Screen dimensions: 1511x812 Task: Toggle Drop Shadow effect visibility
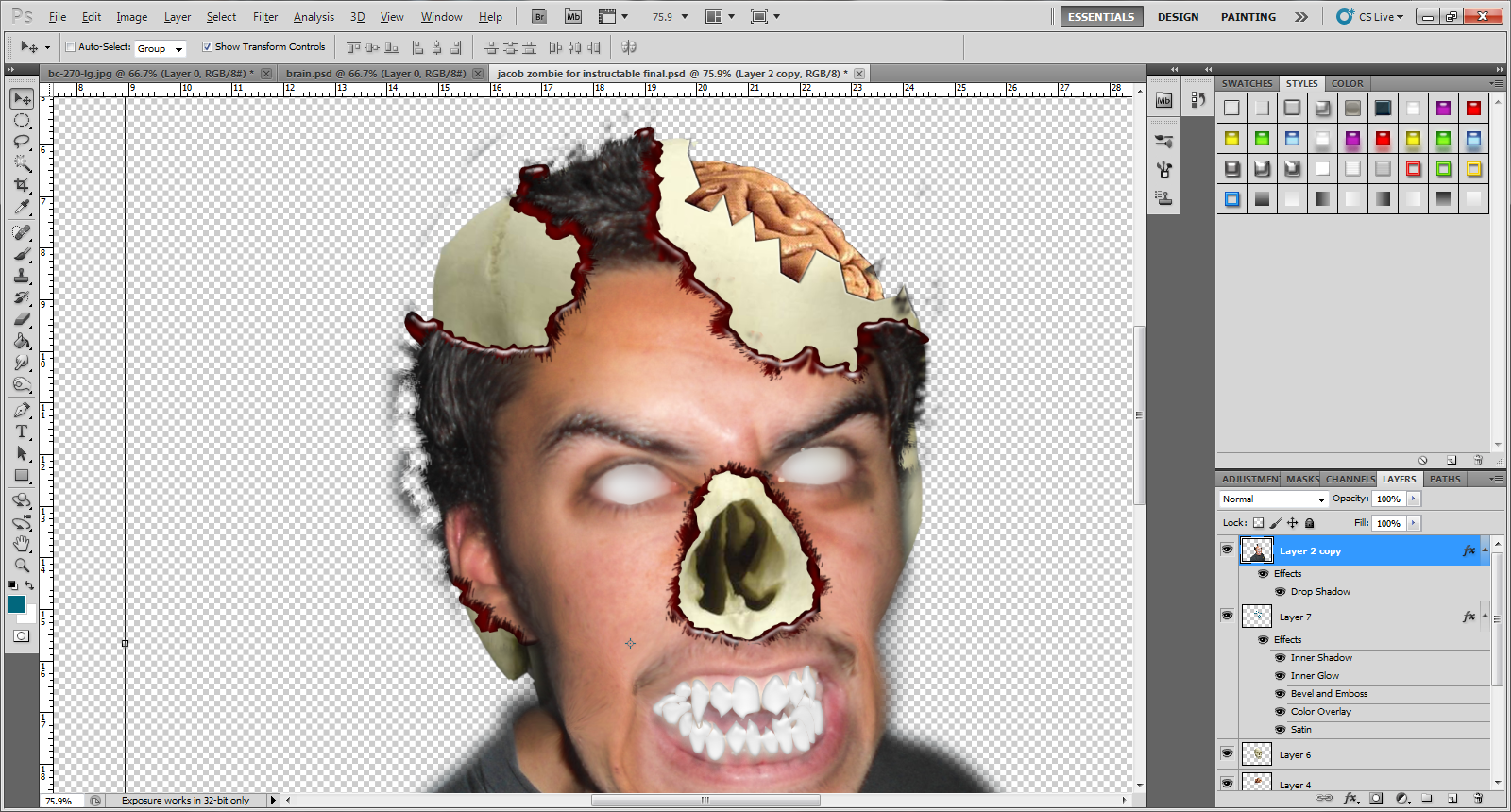point(1281,592)
